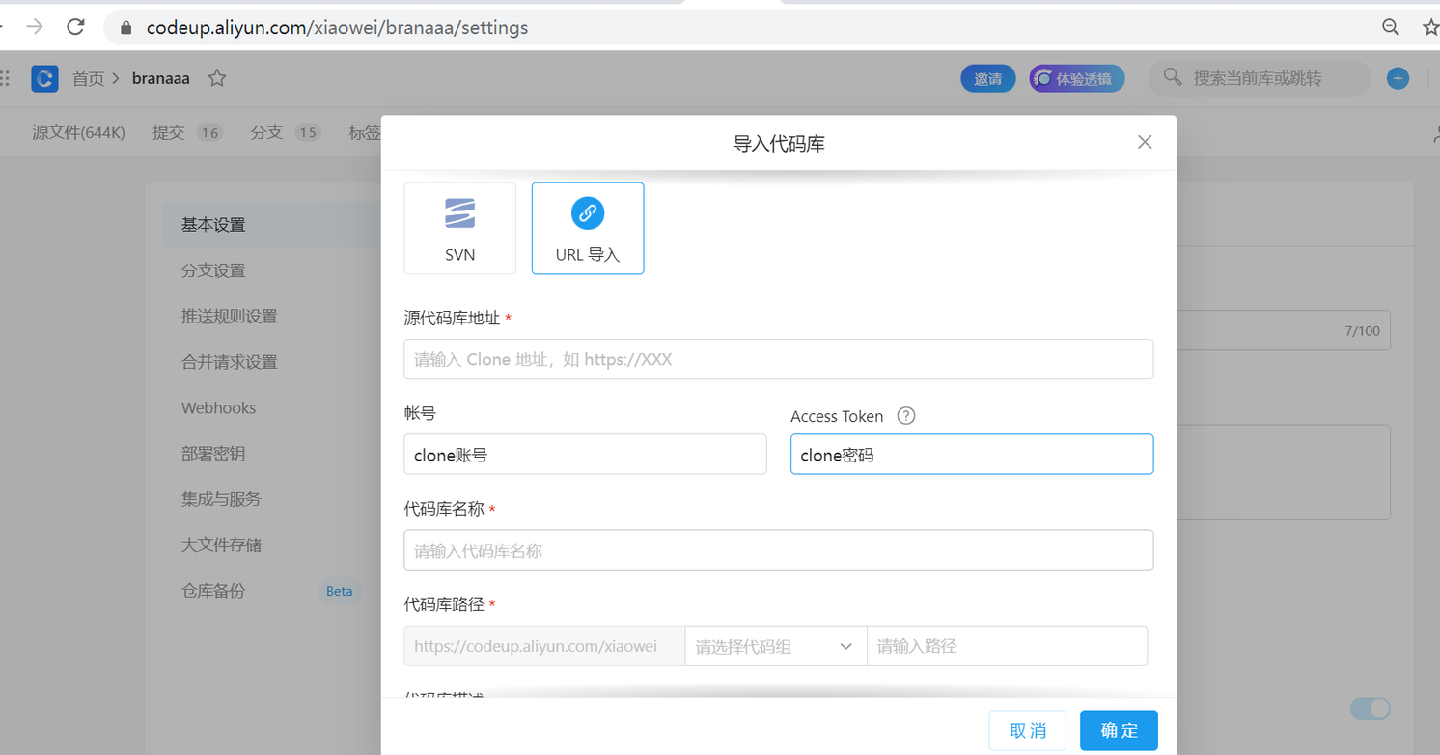This screenshot has height=755, width=1440.
Task: Open the 提交 tab
Action: (168, 132)
